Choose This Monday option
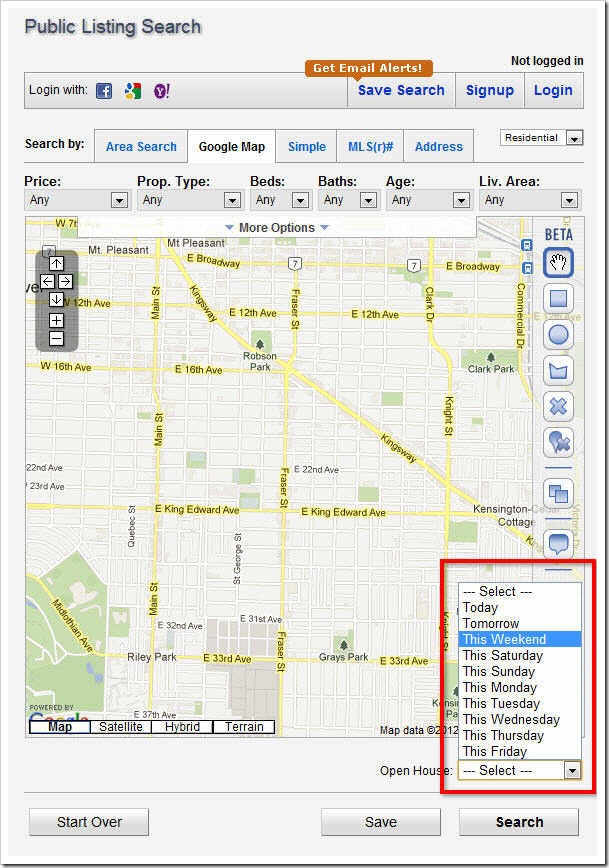609x868 pixels. pyautogui.click(x=520, y=688)
